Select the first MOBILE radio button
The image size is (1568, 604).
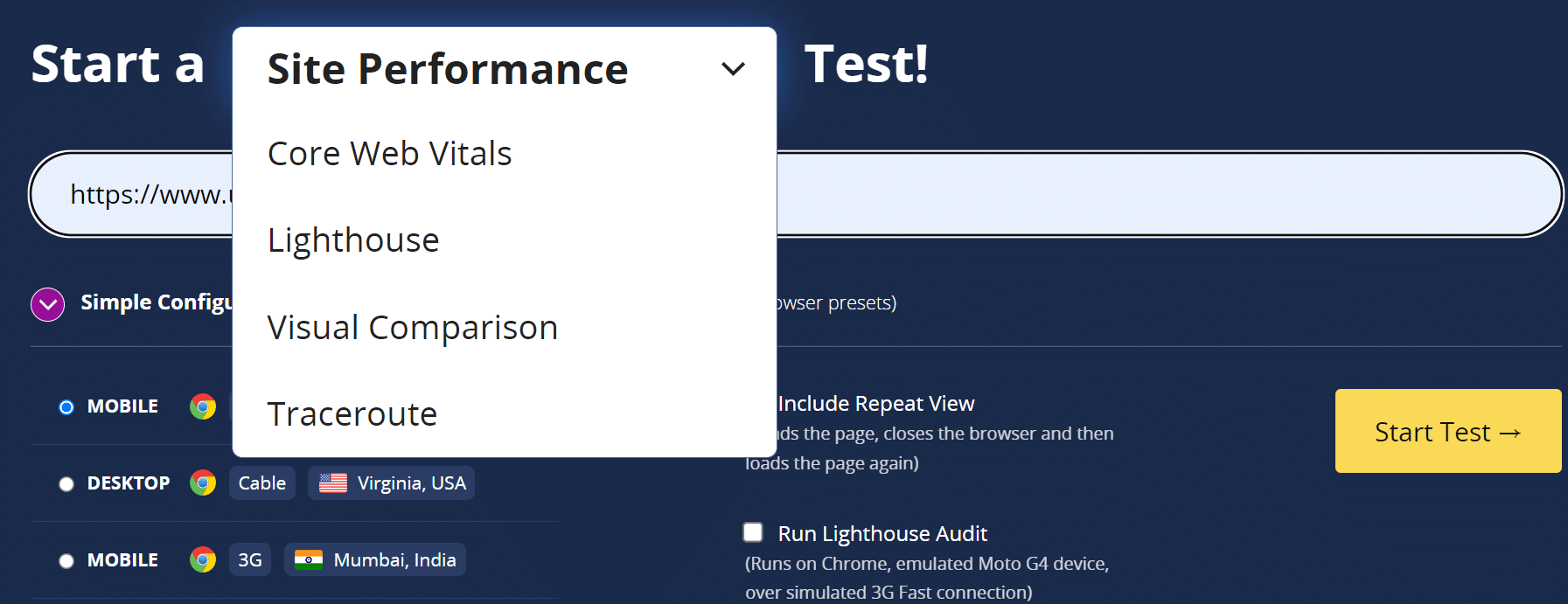coord(66,407)
